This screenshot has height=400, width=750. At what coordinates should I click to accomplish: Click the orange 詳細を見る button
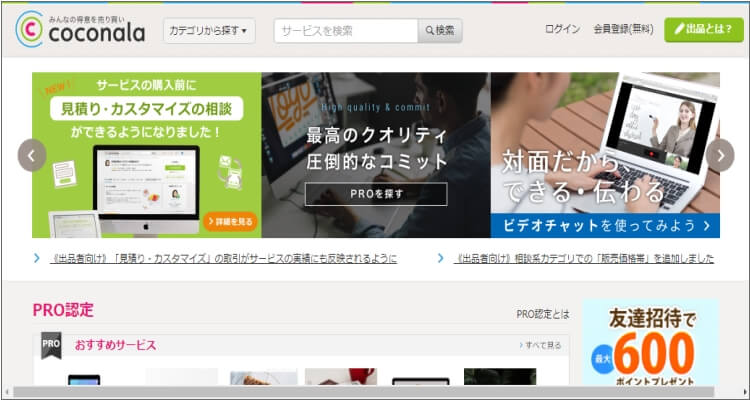[231, 222]
